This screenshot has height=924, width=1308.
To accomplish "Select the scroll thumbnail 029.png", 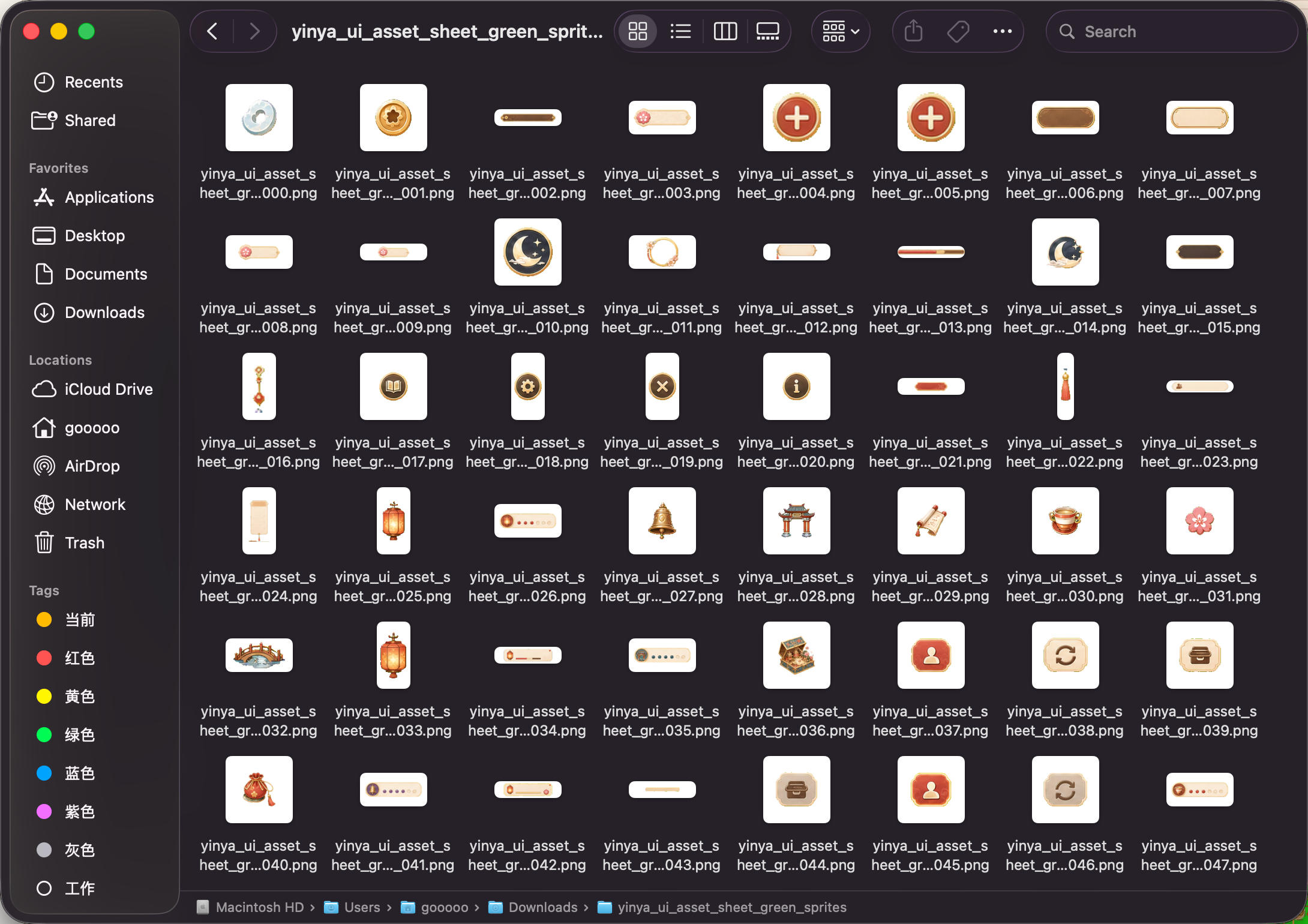I will (931, 521).
